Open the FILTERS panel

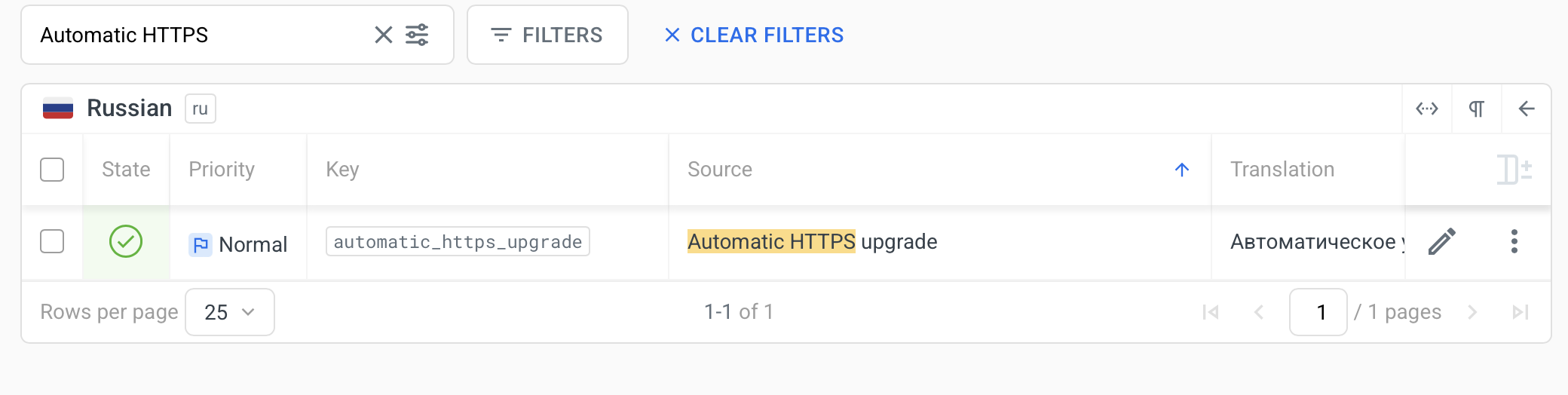click(547, 35)
